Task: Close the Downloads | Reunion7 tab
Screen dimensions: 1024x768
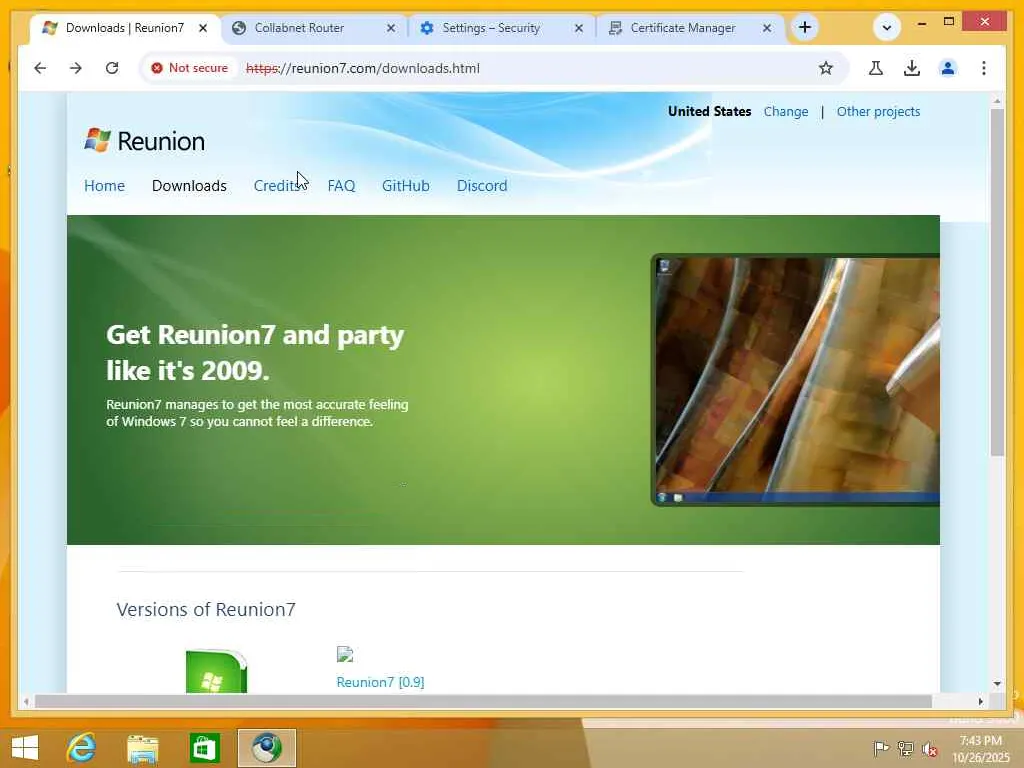Action: point(202,28)
